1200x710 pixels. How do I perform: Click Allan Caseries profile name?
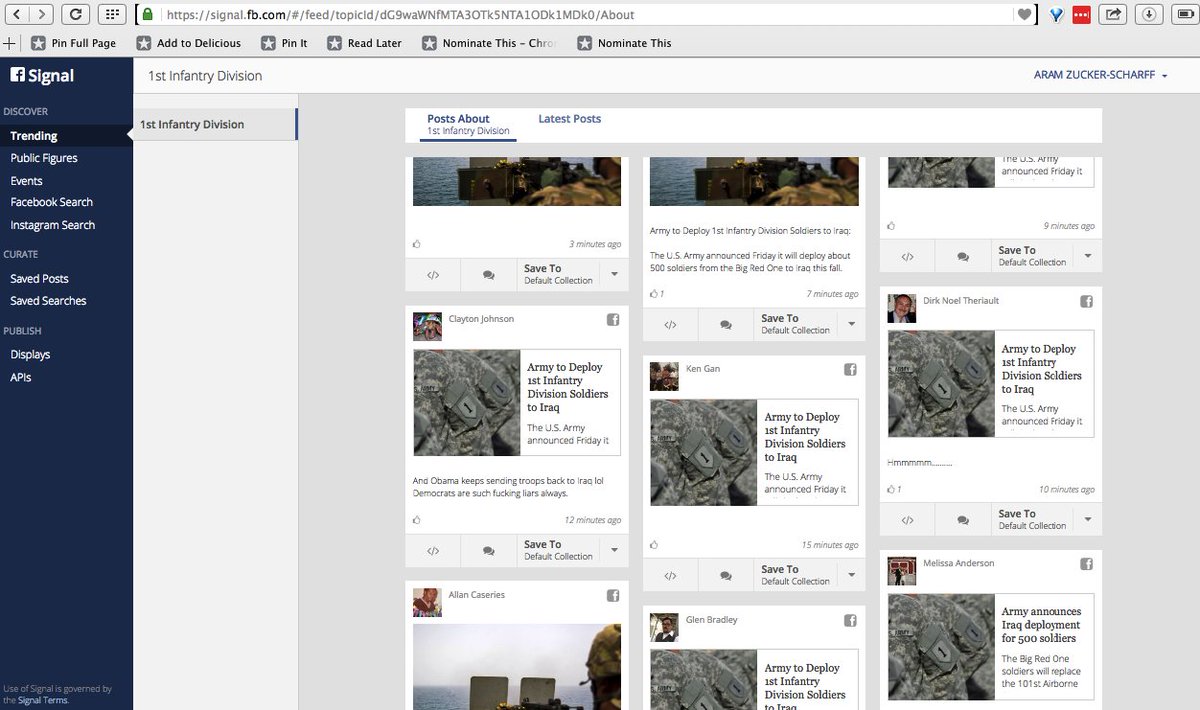[477, 595]
